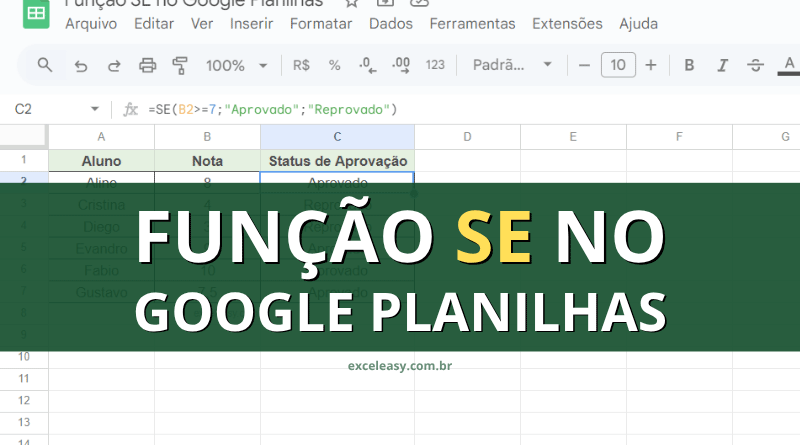Increase font size with plus
800x445 pixels.
[651, 65]
